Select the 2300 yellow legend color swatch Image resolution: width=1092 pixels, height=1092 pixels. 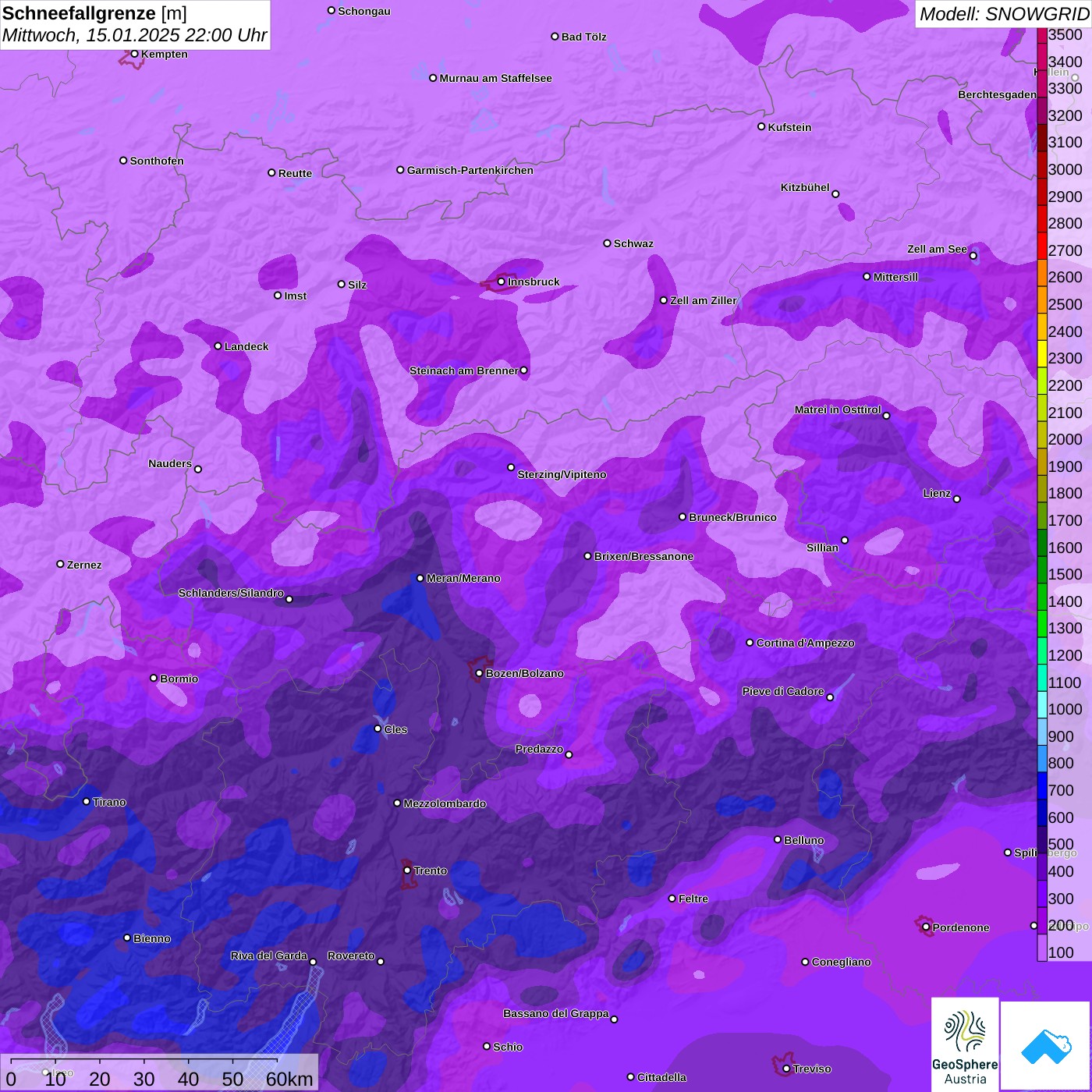click(x=1042, y=353)
